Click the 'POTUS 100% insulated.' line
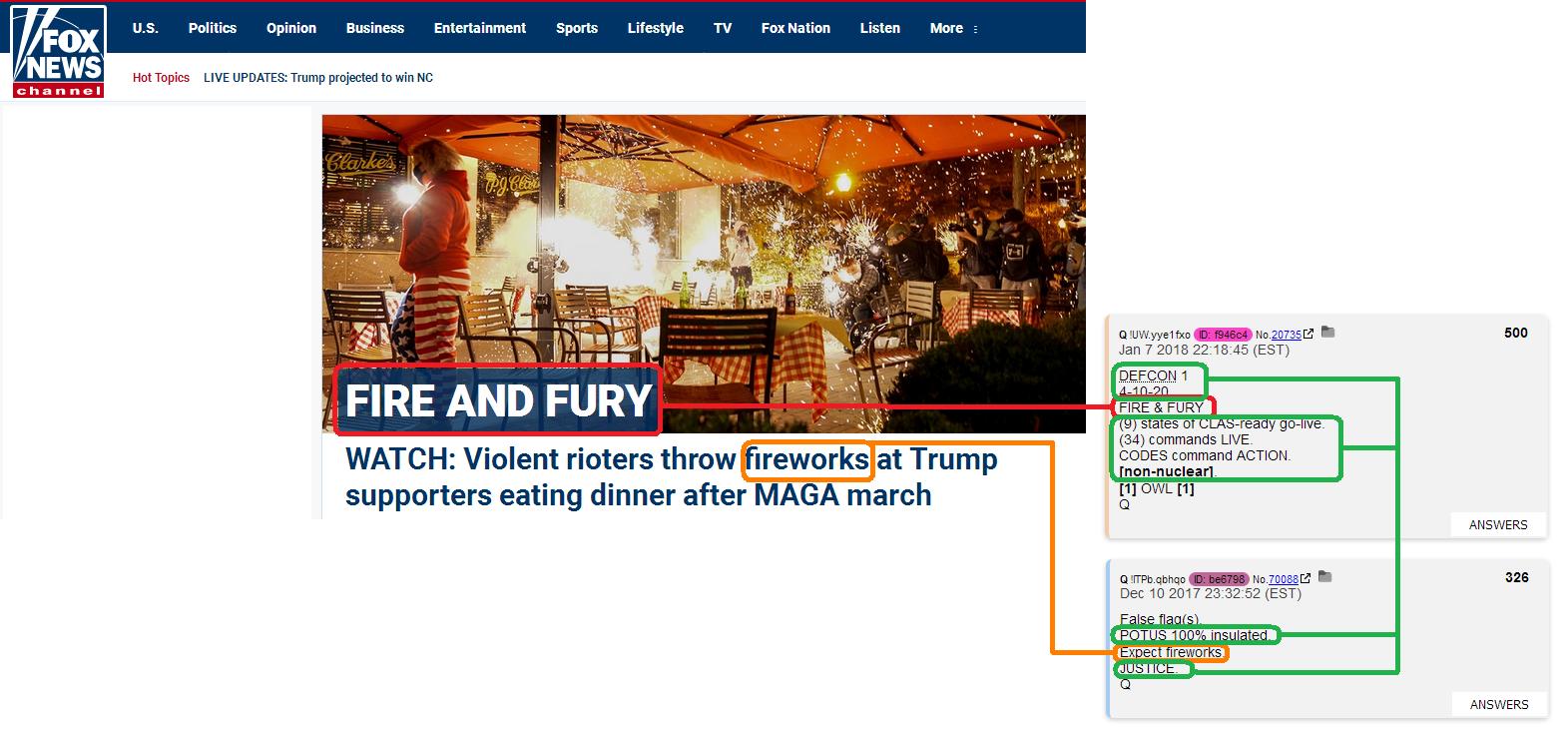Image resolution: width=1568 pixels, height=745 pixels. pos(1197,635)
